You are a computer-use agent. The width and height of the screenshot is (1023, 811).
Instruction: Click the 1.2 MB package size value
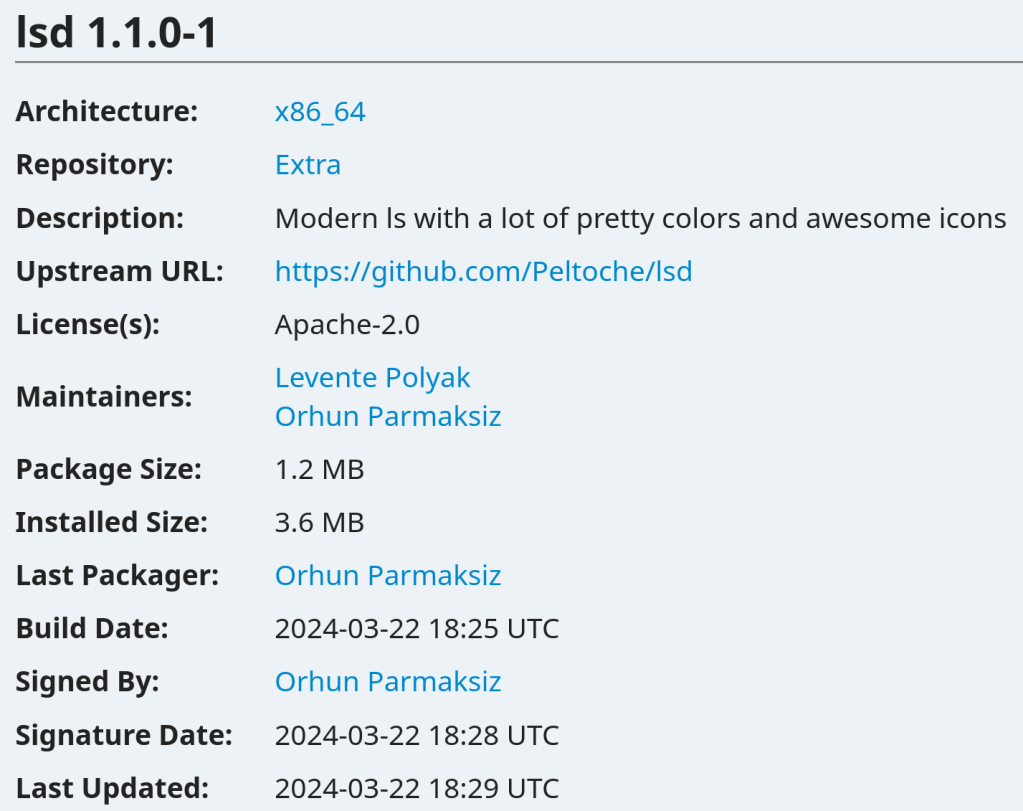[319, 469]
